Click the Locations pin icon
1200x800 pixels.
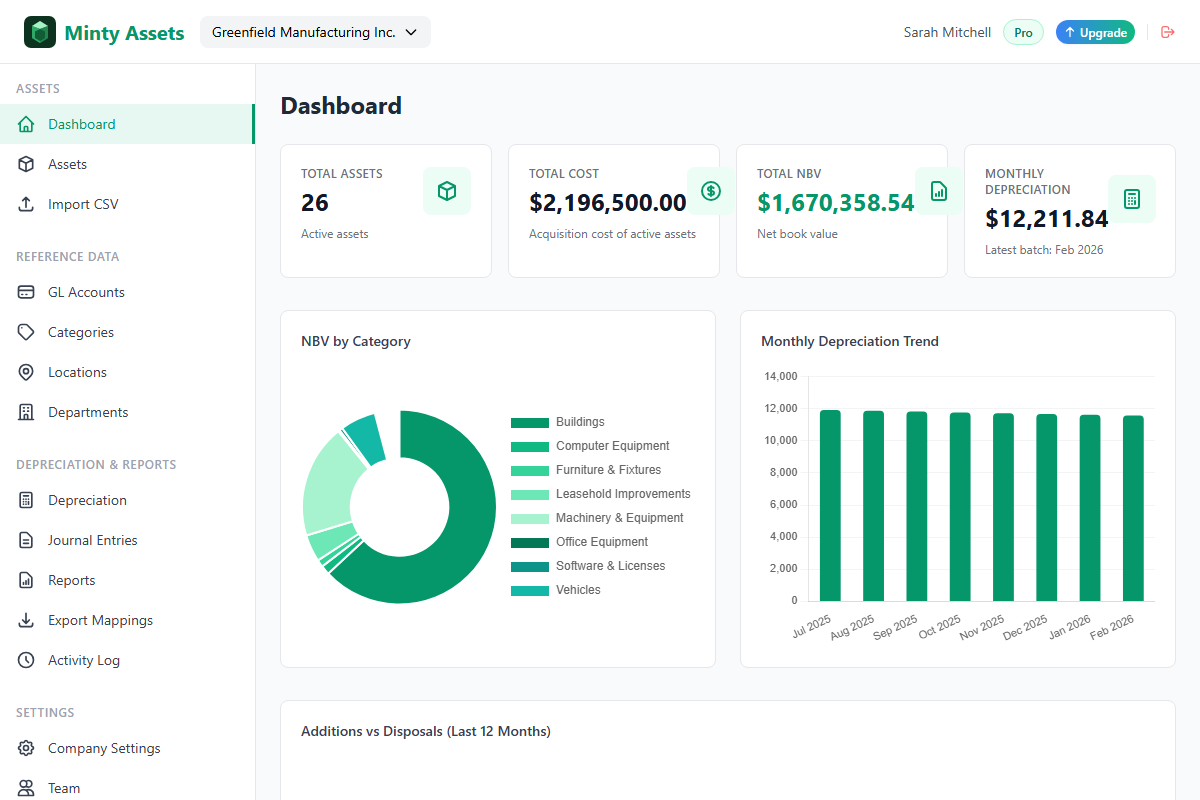pyautogui.click(x=27, y=372)
